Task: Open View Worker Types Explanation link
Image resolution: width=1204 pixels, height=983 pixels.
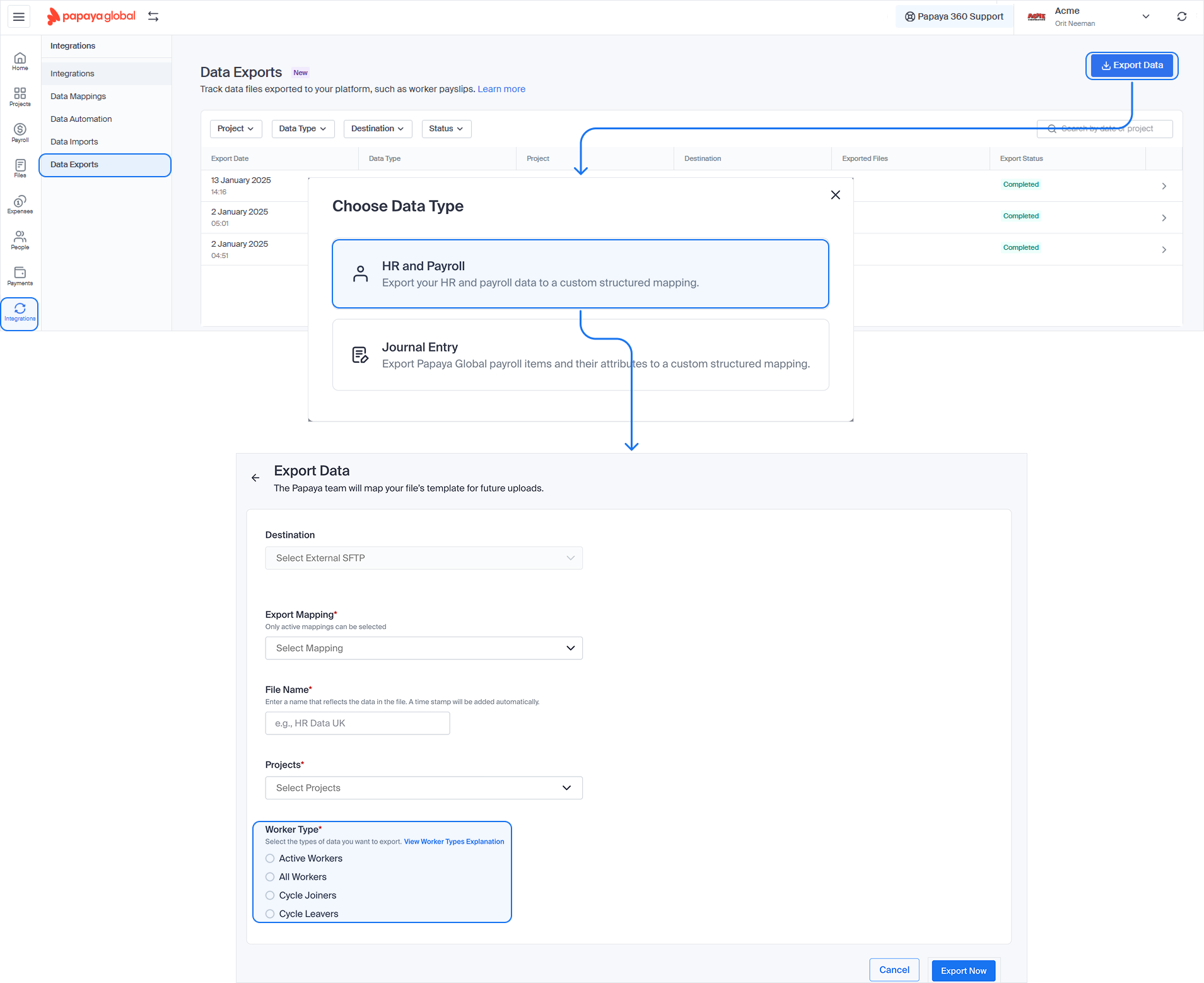Action: 454,842
